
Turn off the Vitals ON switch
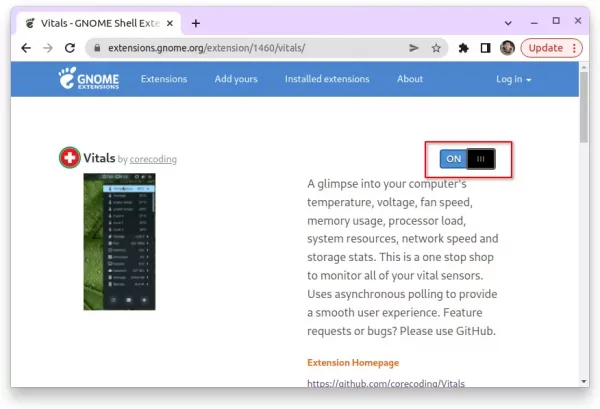click(467, 159)
